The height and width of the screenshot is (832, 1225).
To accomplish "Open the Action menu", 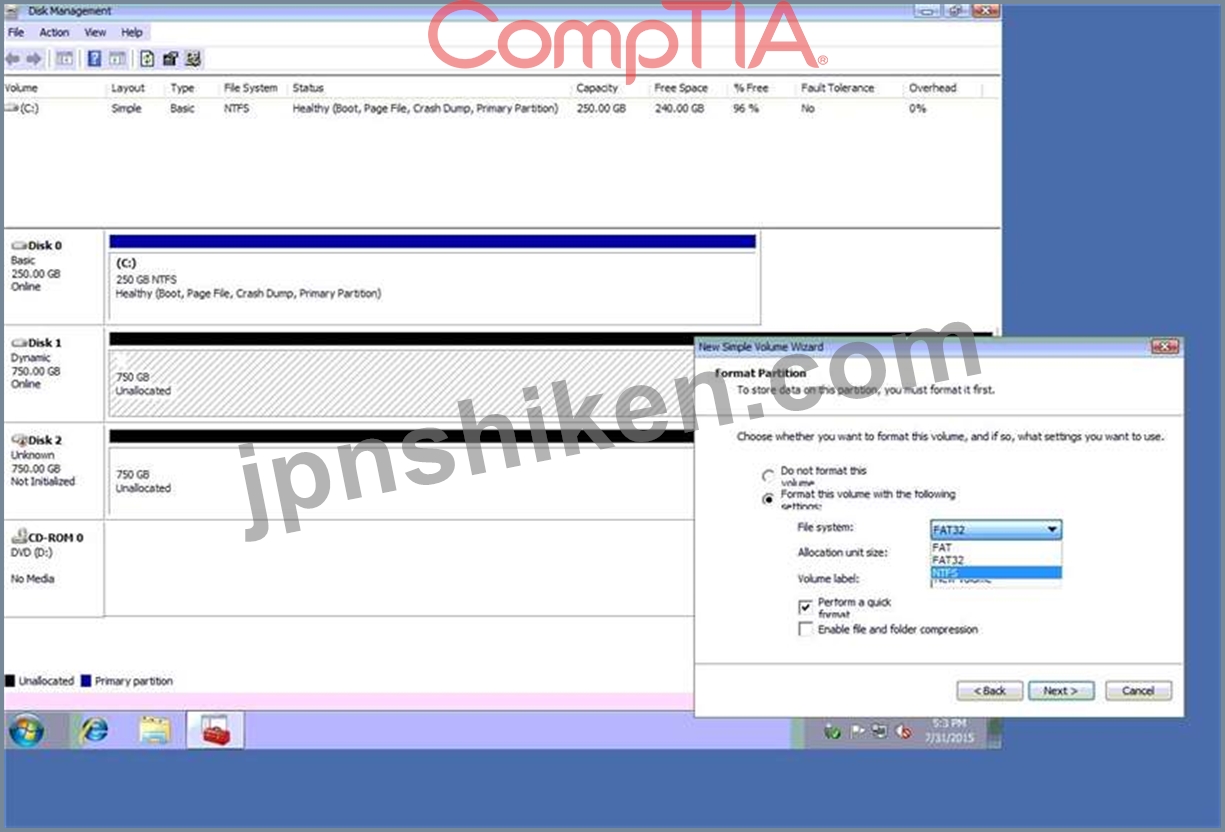I will 54,33.
